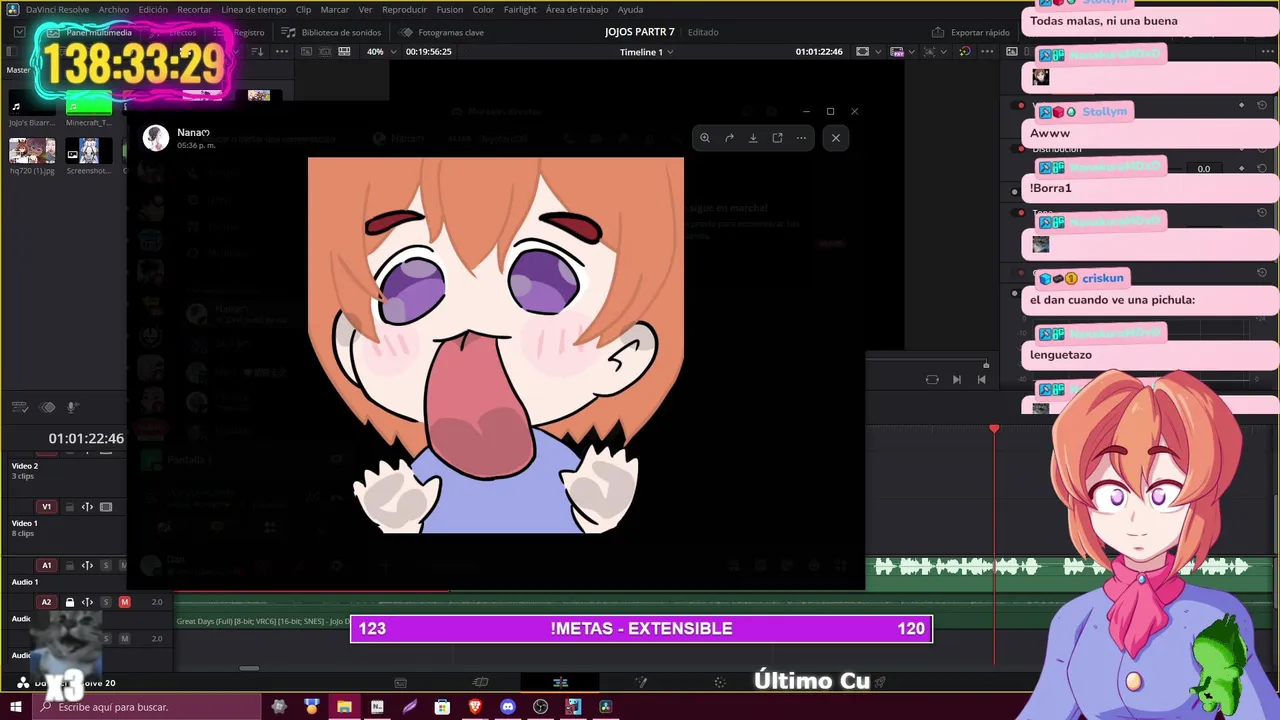Viewport: 1280px width, 720px height.
Task: Go to next clip in viewer
Action: click(x=957, y=379)
